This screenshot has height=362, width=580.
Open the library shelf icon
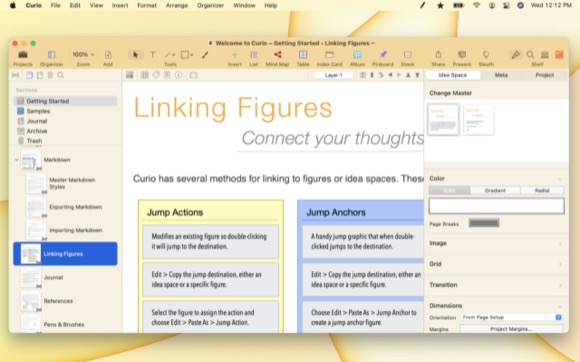pos(544,55)
